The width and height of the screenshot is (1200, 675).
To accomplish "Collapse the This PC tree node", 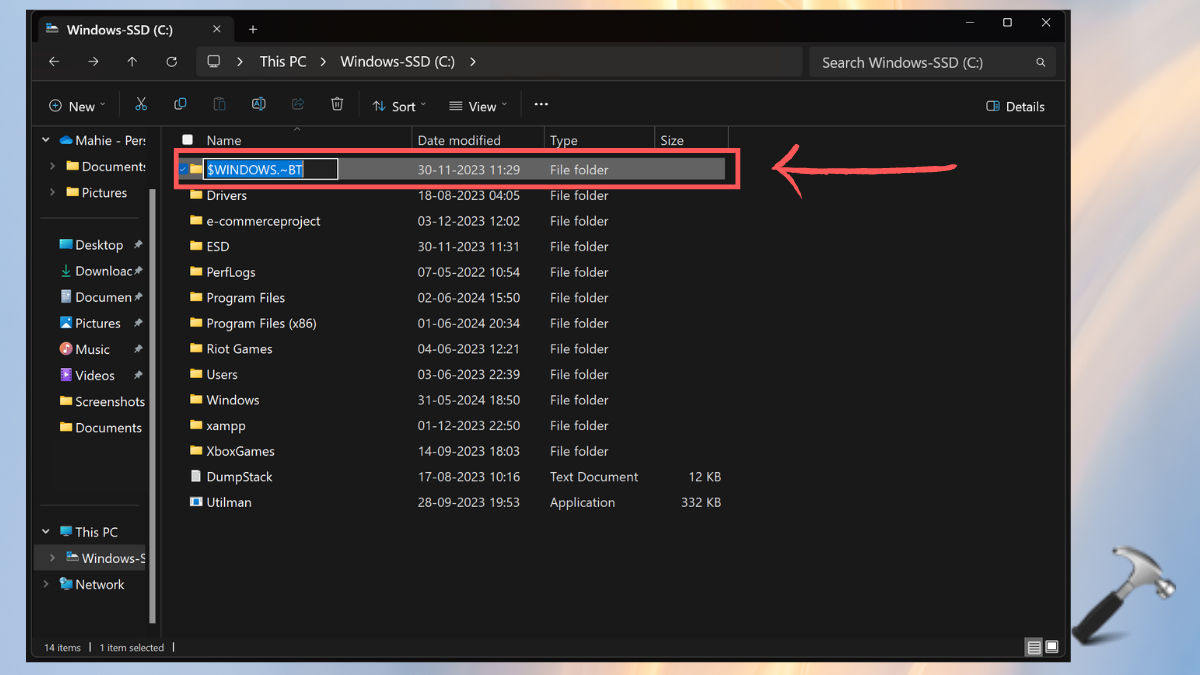I will [x=46, y=532].
